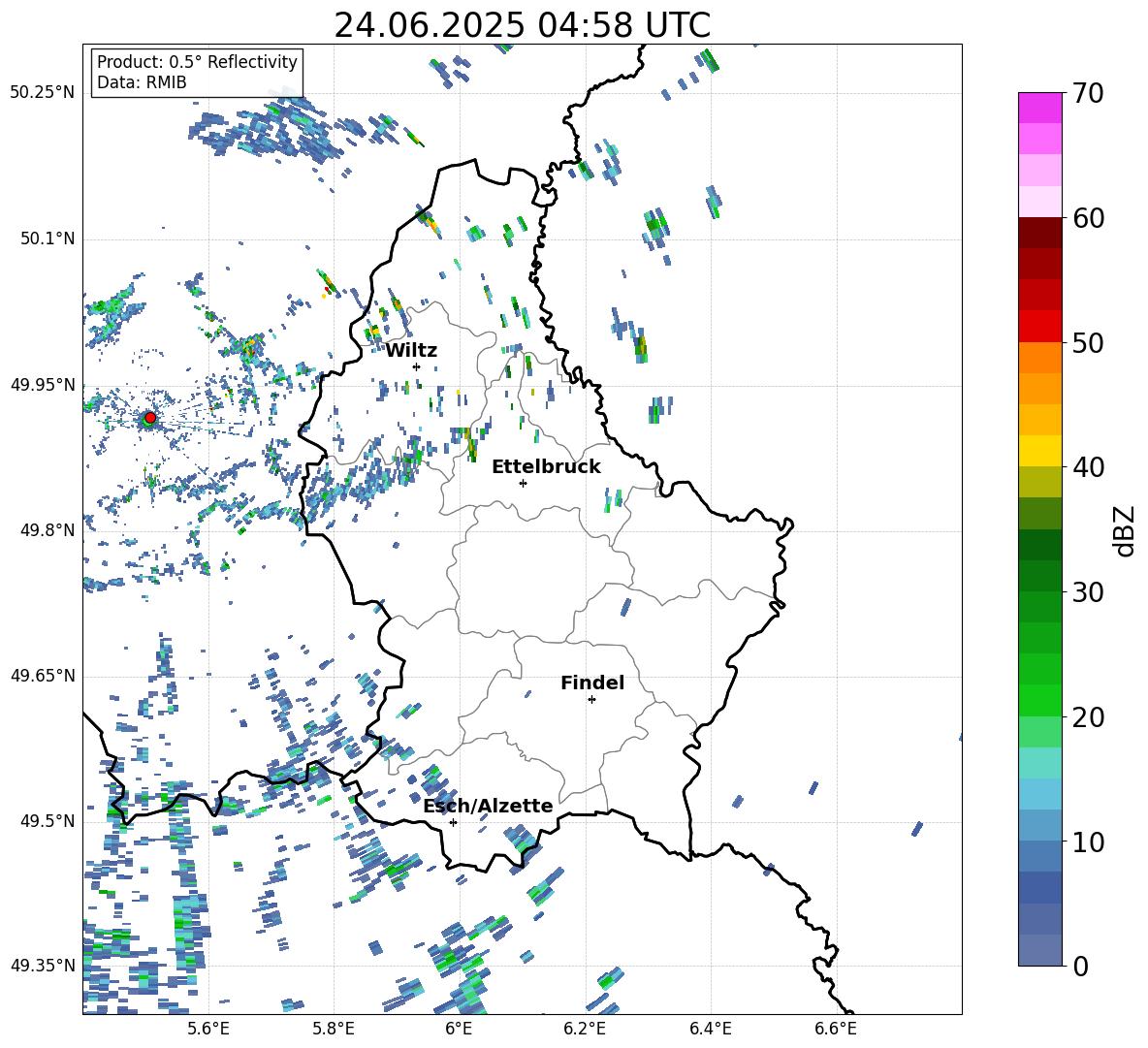Click the 49.35°N latitude label
Image resolution: width=1148 pixels, height=1048 pixels.
(x=43, y=966)
